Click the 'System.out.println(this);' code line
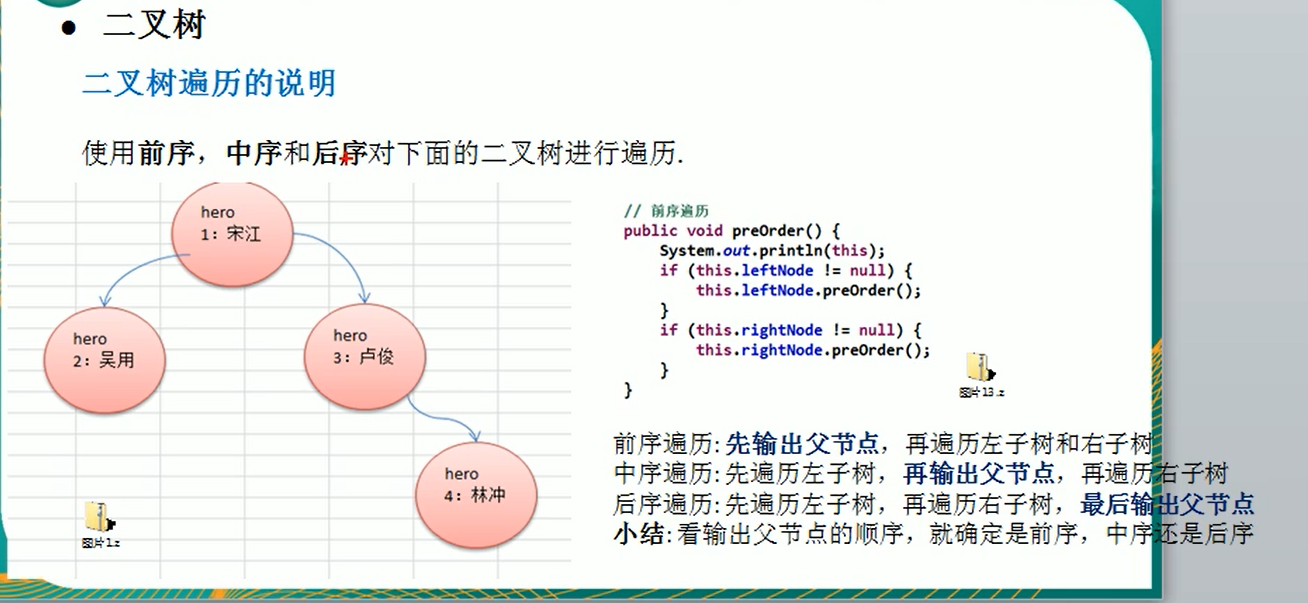The image size is (1308, 603). coord(772,250)
